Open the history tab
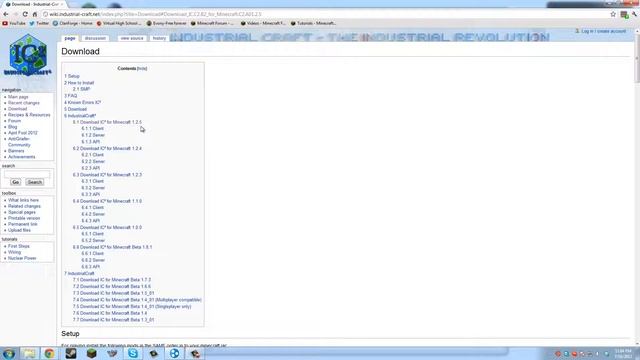 [159, 38]
